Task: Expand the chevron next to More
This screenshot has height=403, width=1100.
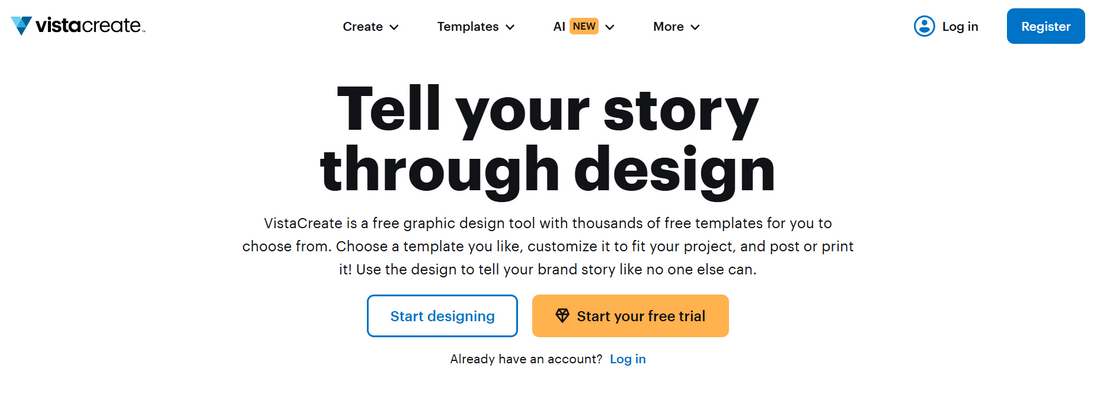Action: tap(695, 27)
